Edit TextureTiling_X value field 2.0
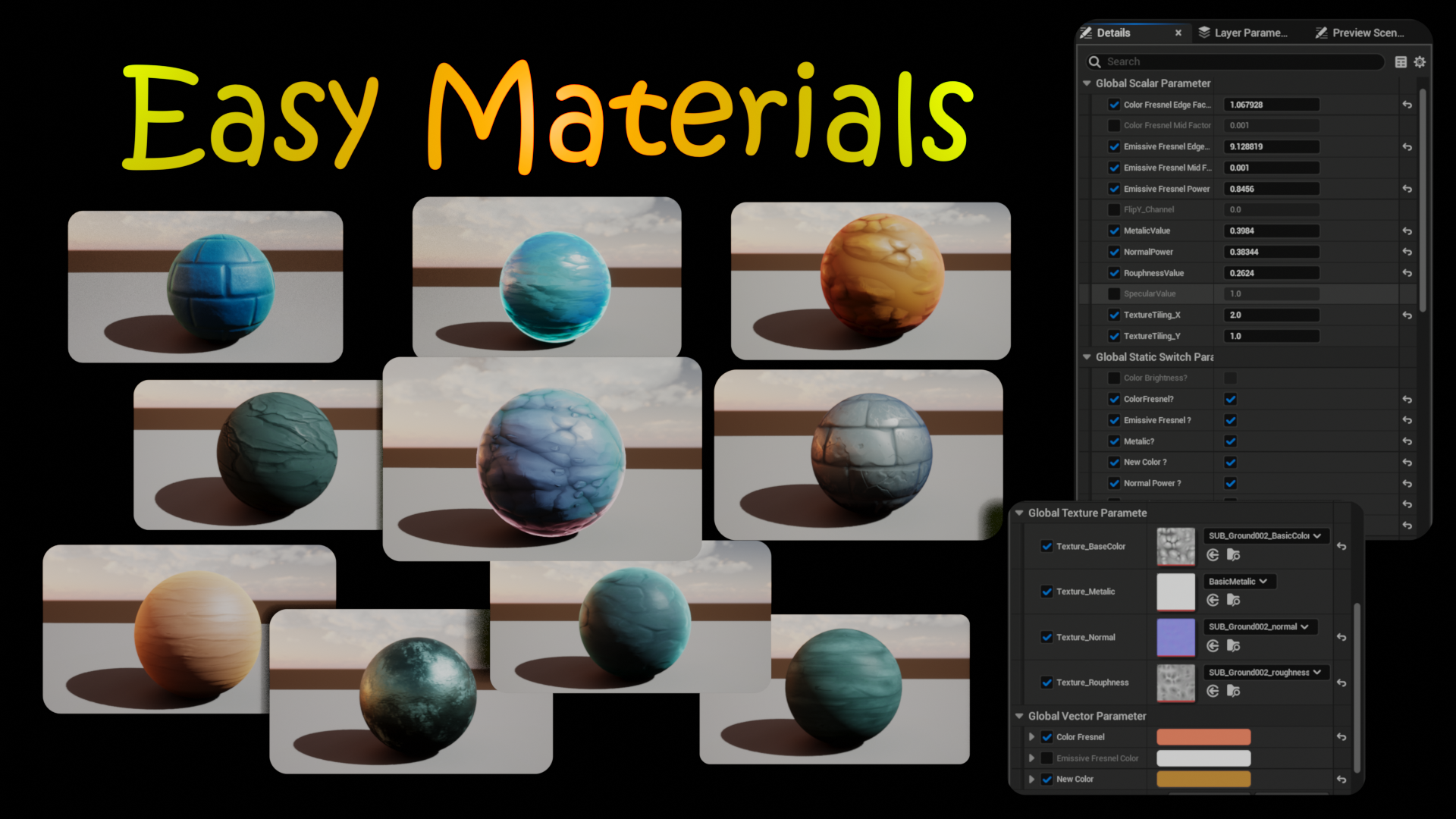 (x=1272, y=315)
